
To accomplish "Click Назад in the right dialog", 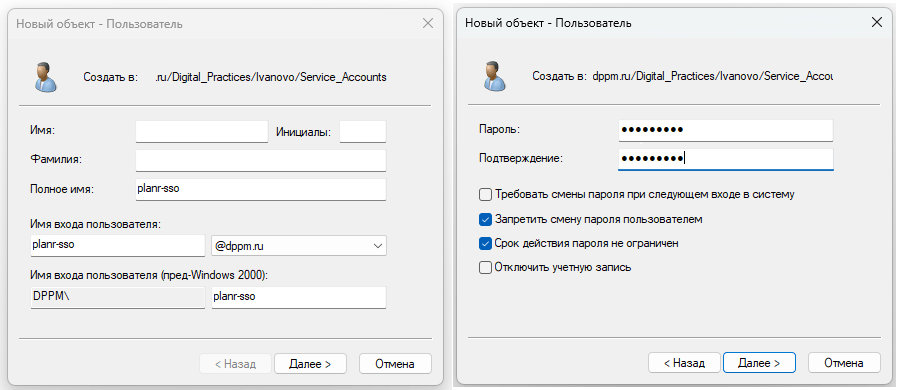I will click(684, 363).
